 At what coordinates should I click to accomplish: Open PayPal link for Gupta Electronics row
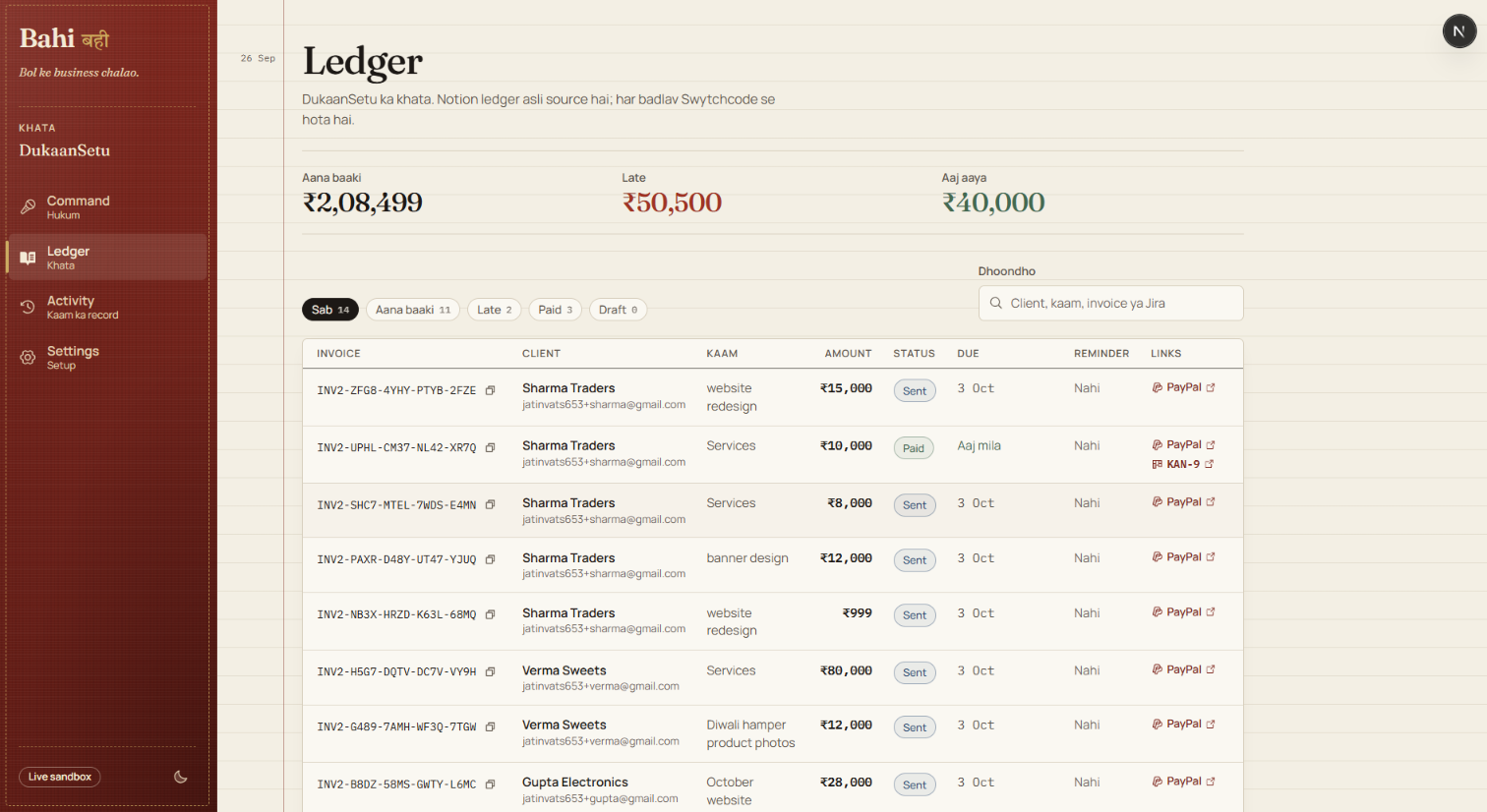(x=1184, y=782)
